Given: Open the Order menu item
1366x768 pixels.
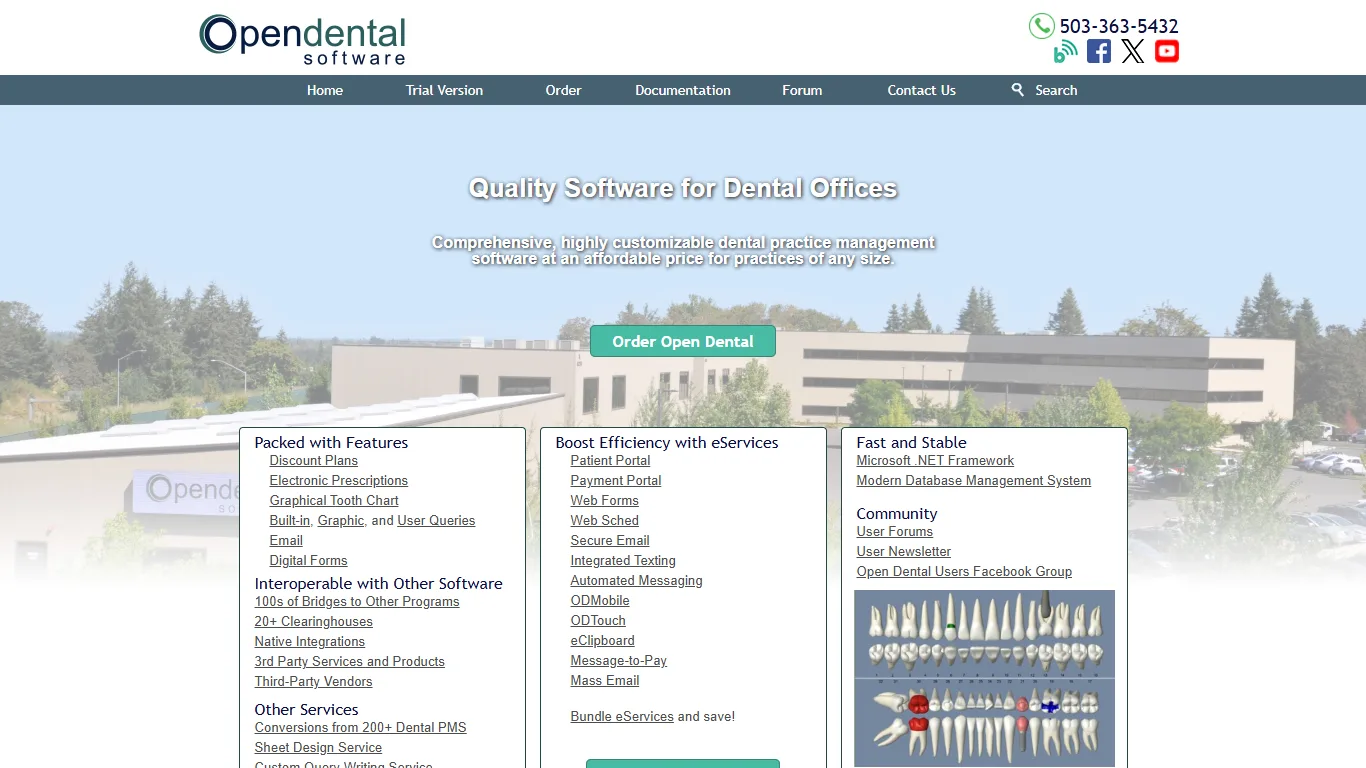Looking at the screenshot, I should click(x=563, y=90).
